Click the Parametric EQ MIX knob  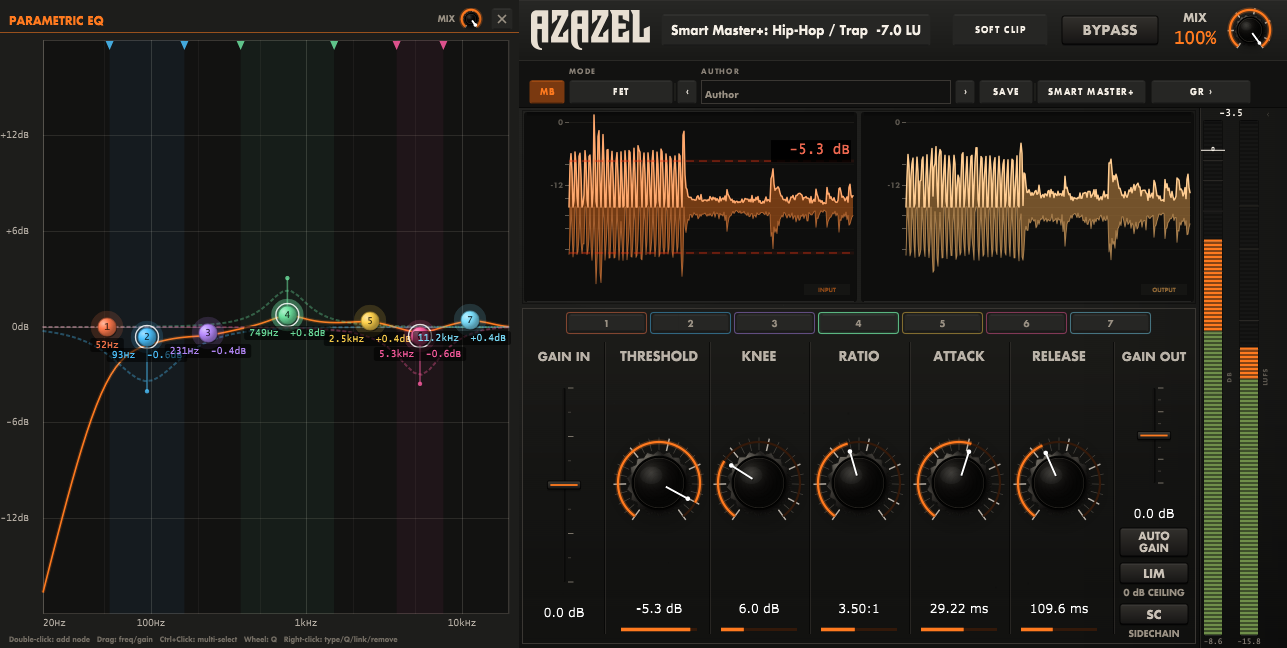point(471,19)
